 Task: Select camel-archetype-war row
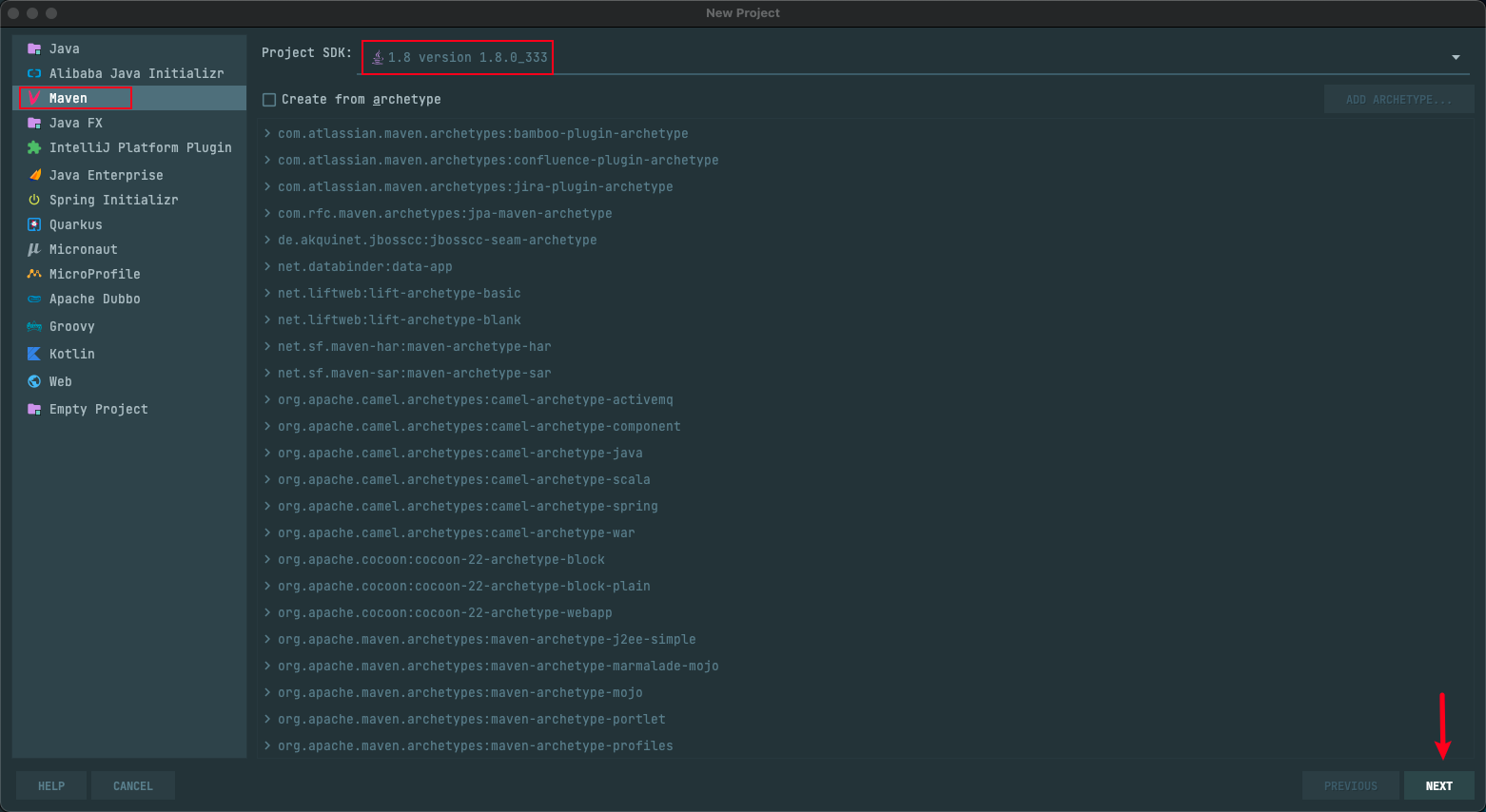point(866,532)
